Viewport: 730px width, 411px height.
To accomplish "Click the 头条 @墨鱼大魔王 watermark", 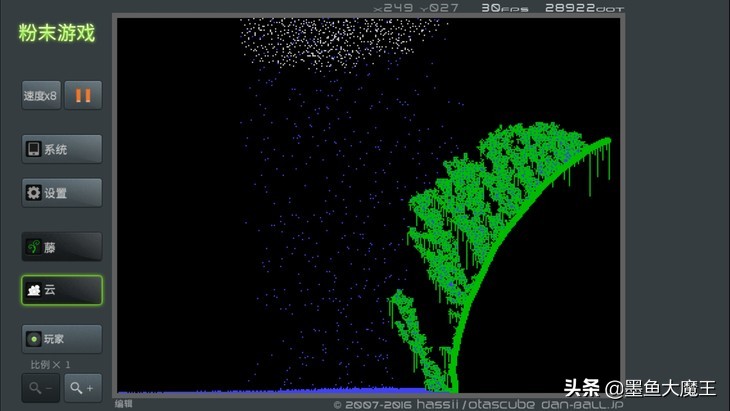I will click(x=640, y=387).
